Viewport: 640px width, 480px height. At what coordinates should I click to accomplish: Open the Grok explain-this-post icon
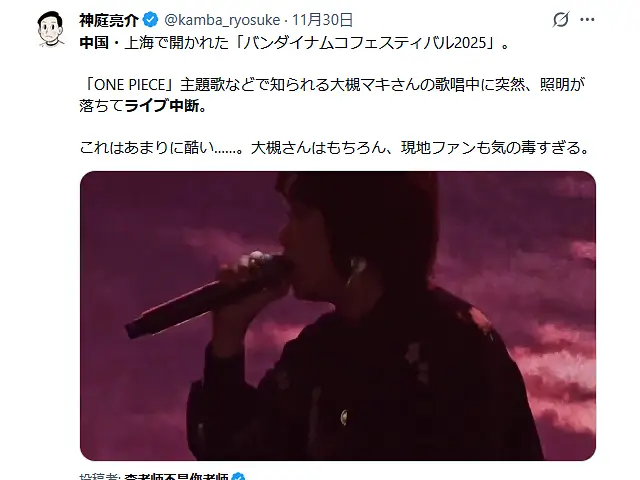[561, 19]
